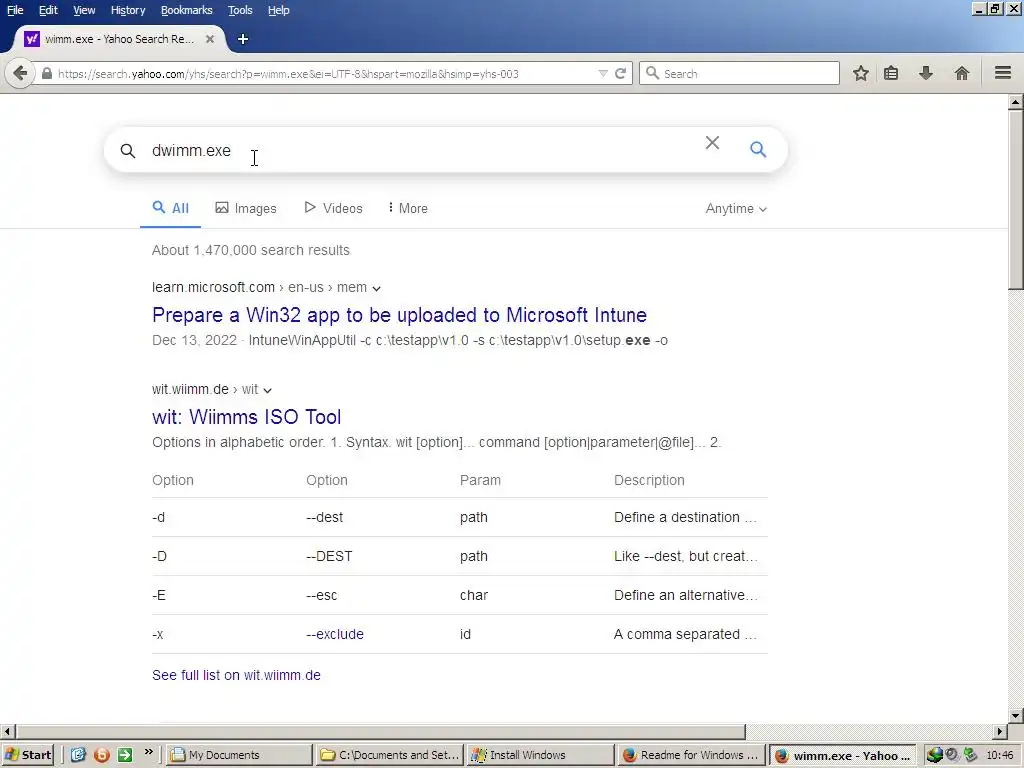Expand quick launch overflow chevron
This screenshot has height=768, width=1024.
[x=149, y=752]
